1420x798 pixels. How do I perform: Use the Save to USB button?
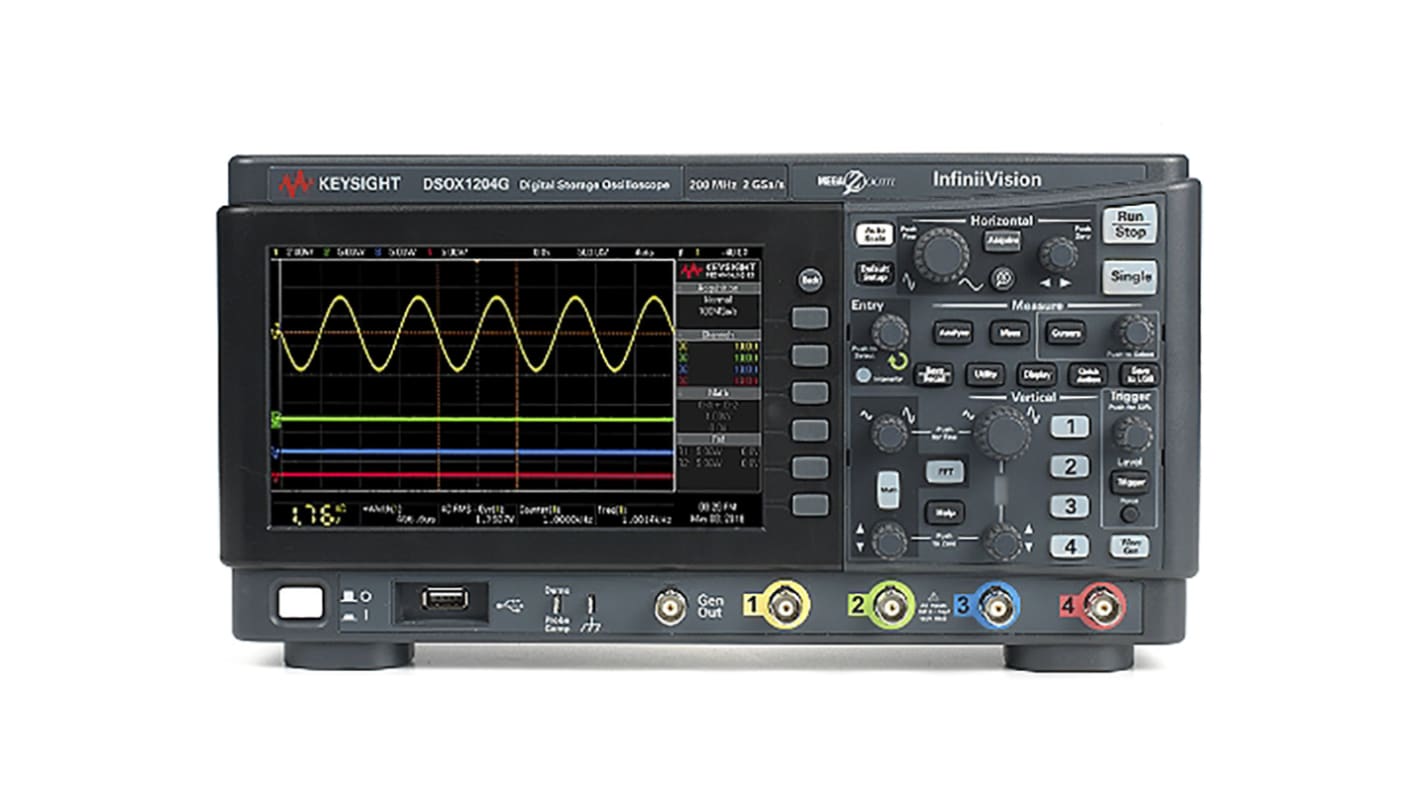(1138, 375)
